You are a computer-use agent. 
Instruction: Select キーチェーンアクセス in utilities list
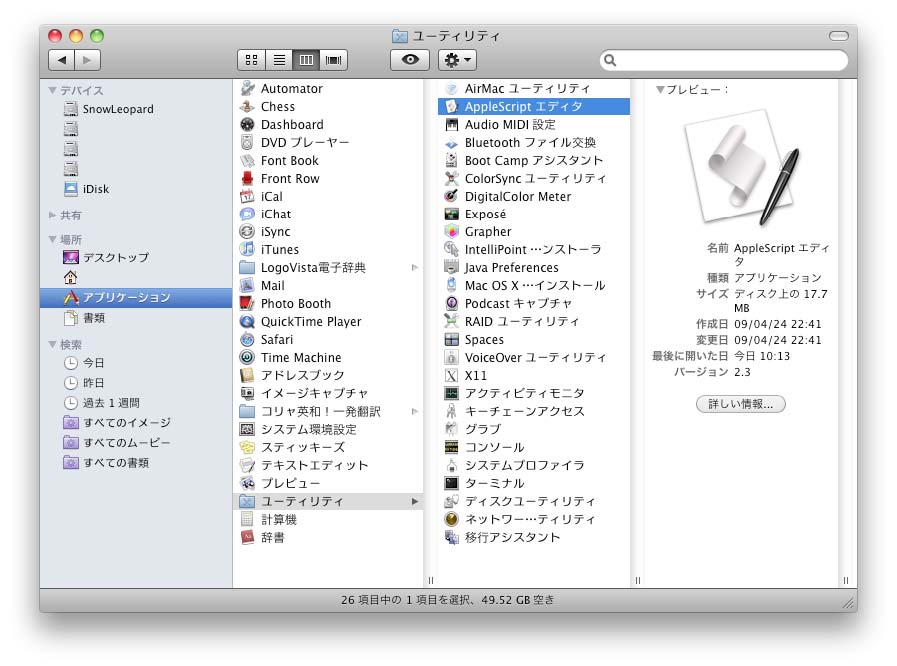(534, 411)
